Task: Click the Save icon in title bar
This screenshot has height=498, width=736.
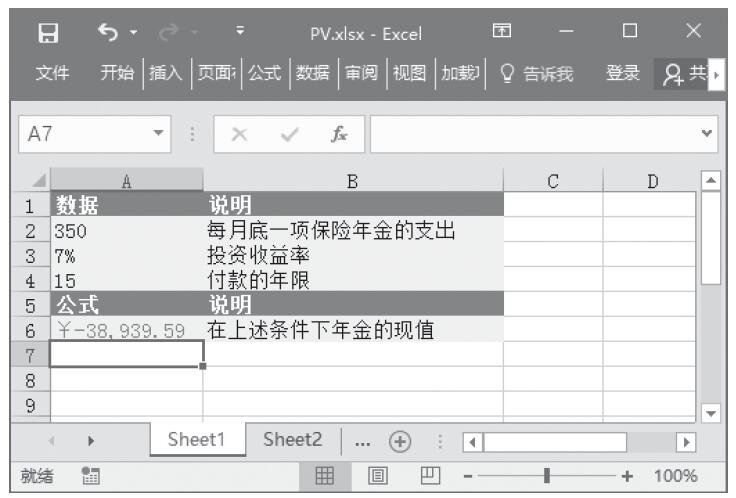Action: click(46, 33)
